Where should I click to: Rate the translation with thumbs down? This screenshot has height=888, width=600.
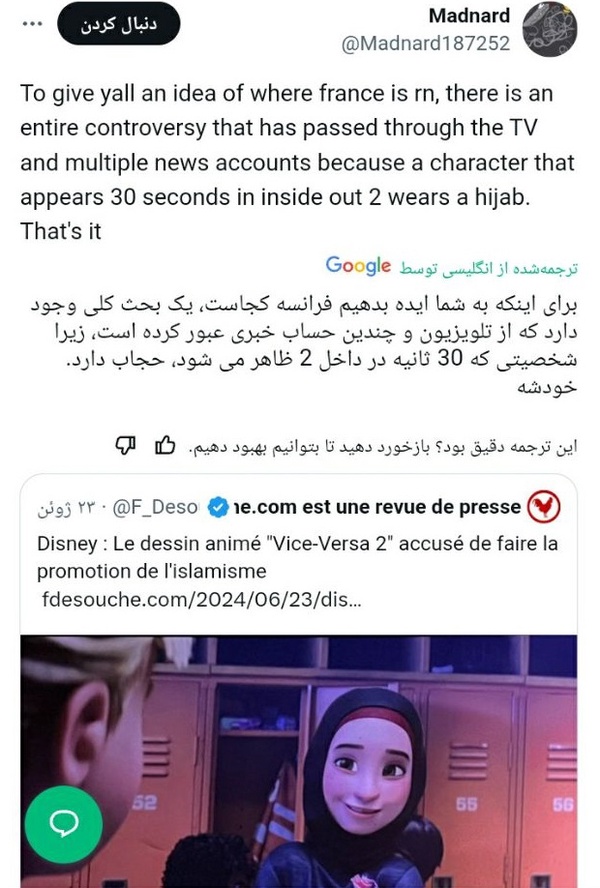point(126,446)
